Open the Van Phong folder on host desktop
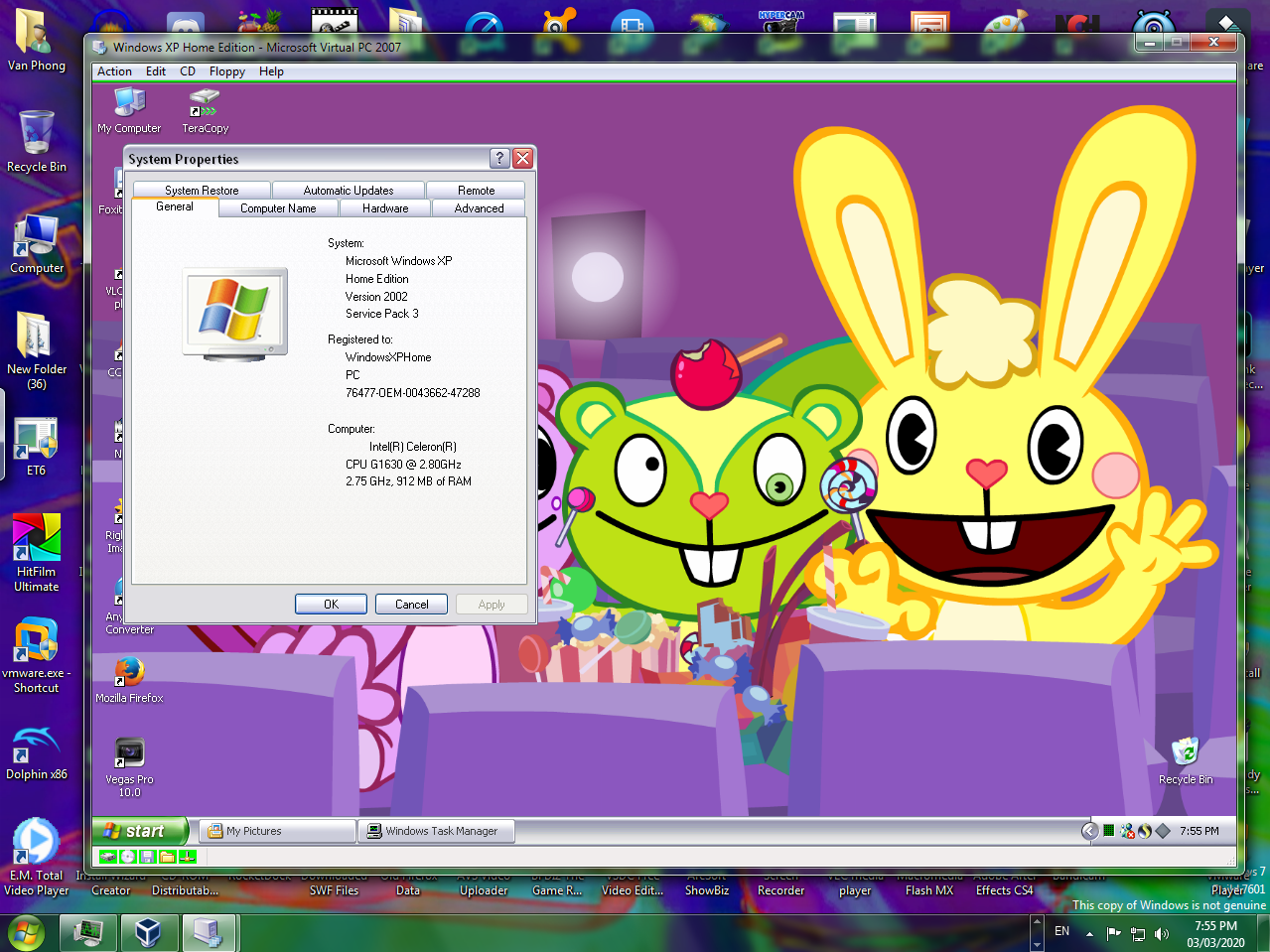 tap(37, 41)
